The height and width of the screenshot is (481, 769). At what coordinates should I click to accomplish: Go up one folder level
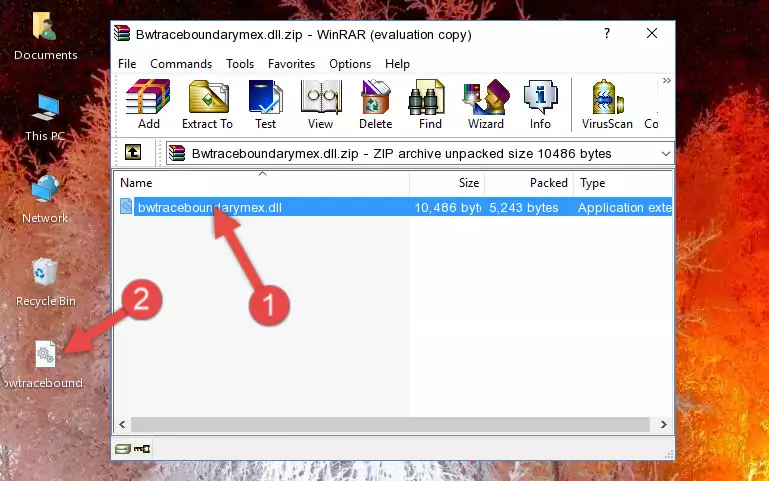coord(133,152)
